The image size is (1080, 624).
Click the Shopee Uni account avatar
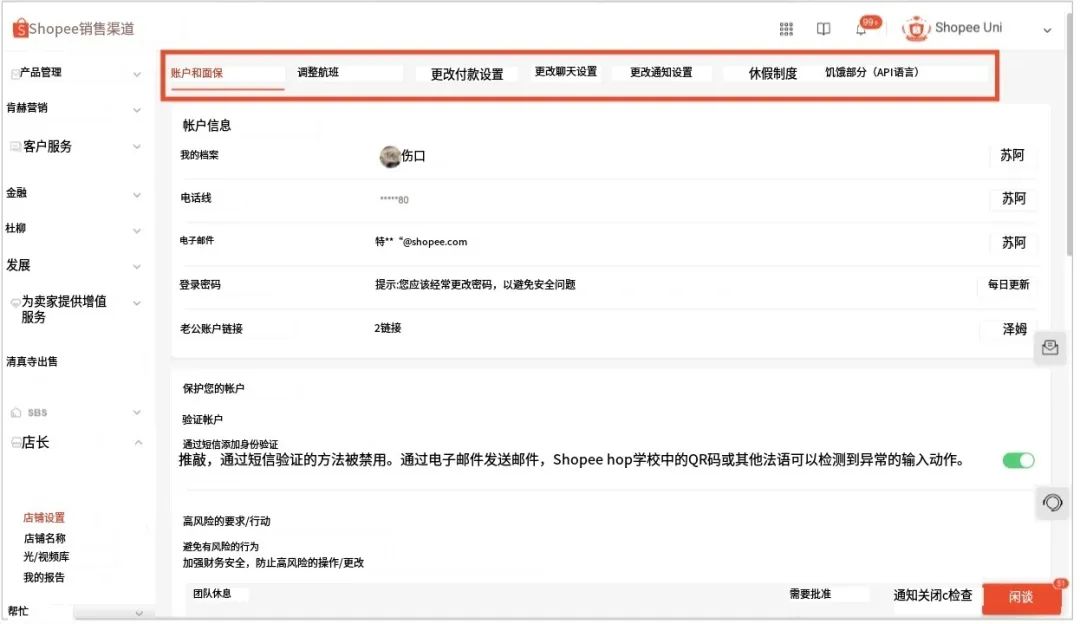pyautogui.click(x=915, y=29)
